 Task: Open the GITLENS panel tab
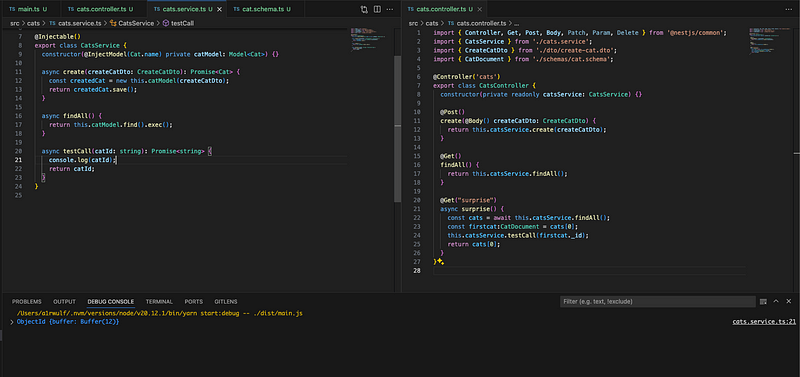pos(226,301)
